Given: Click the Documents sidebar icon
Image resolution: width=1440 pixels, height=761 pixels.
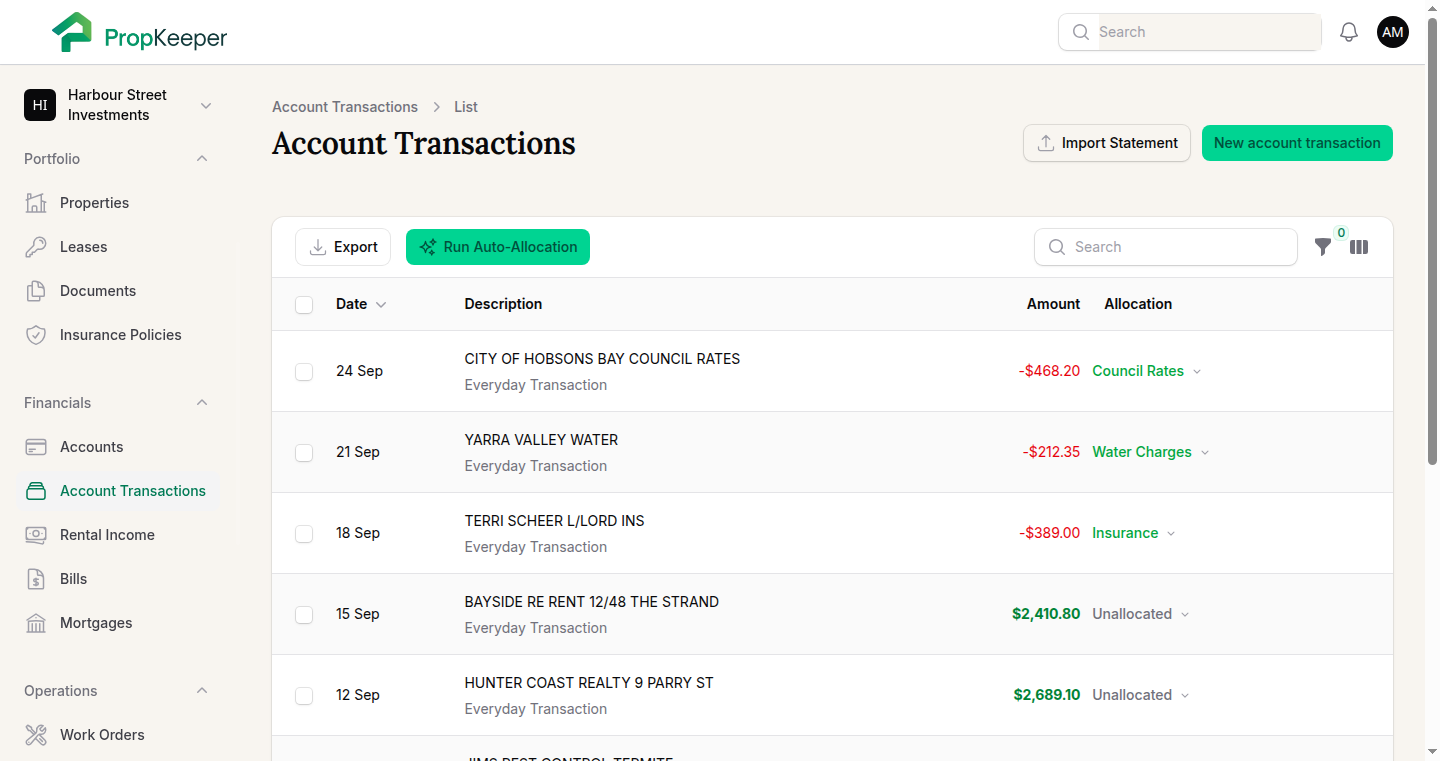Looking at the screenshot, I should 36,291.
